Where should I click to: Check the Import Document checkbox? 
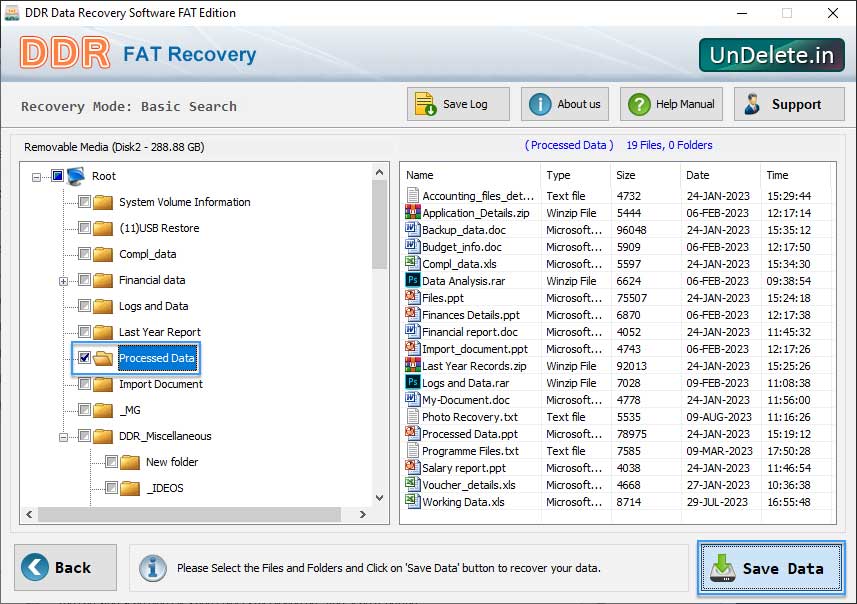click(84, 384)
